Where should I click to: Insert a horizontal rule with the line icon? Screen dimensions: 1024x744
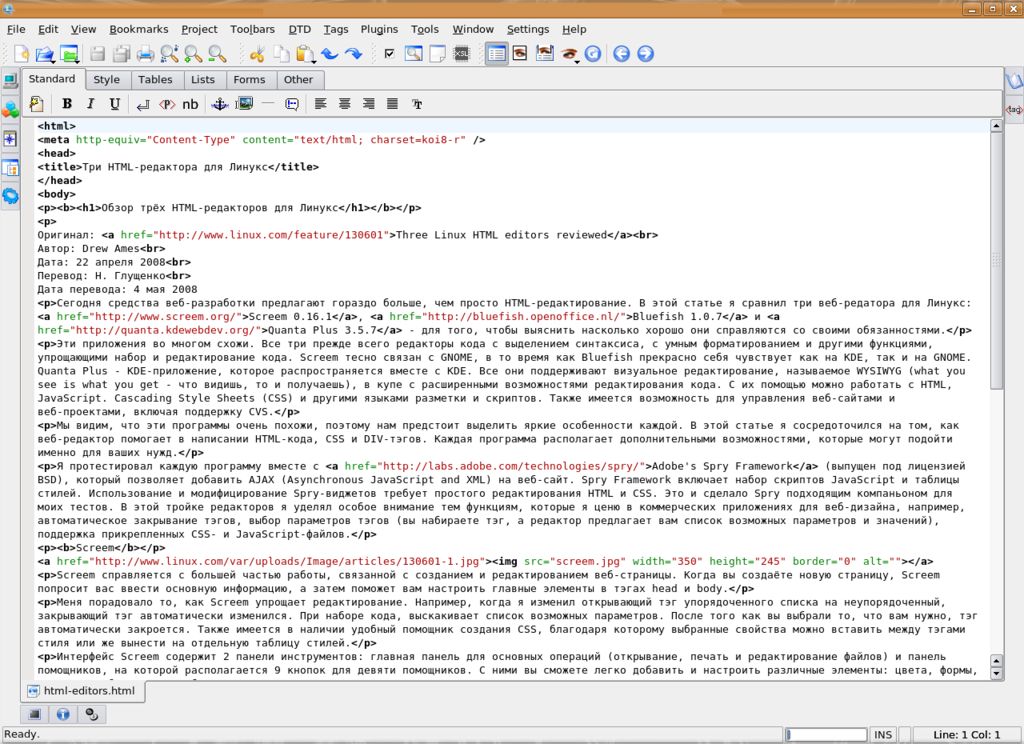268,103
